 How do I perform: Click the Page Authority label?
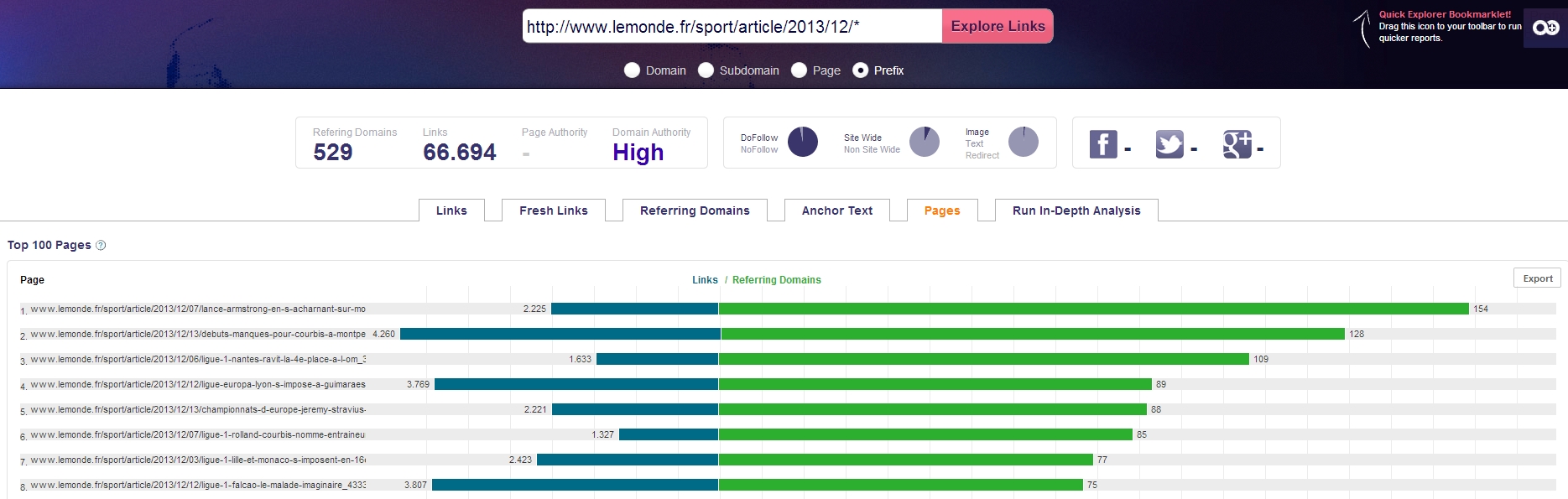[555, 133]
